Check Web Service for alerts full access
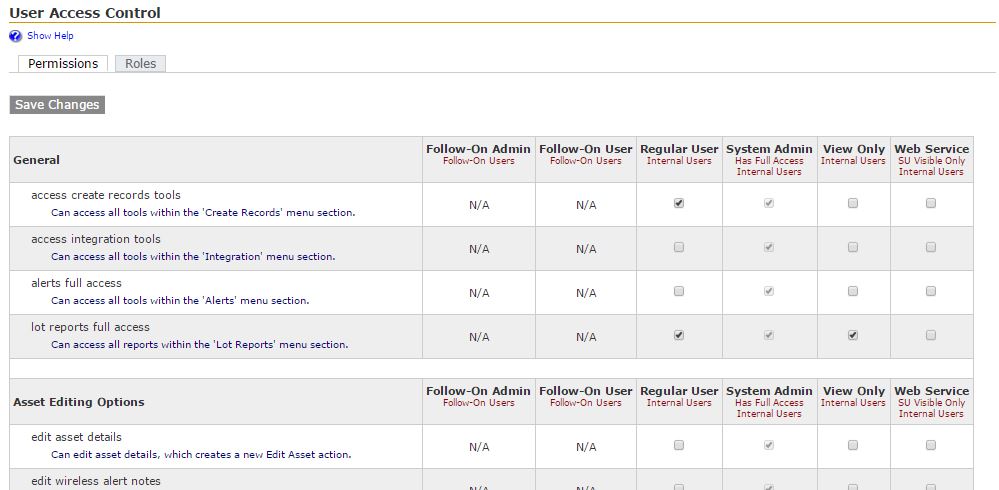Image resolution: width=999 pixels, height=490 pixels. [x=931, y=291]
